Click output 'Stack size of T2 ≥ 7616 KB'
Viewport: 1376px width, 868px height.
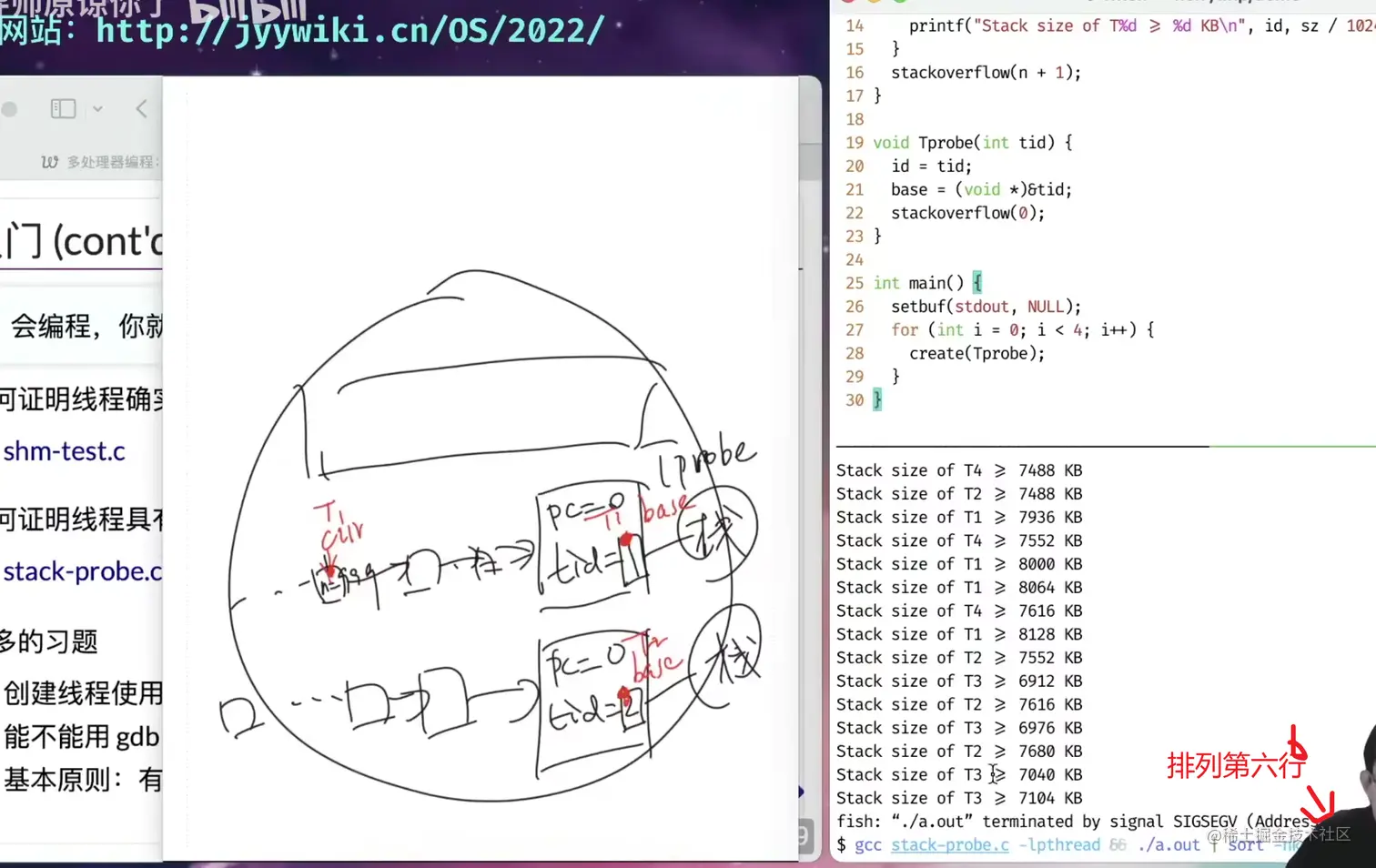(959, 704)
